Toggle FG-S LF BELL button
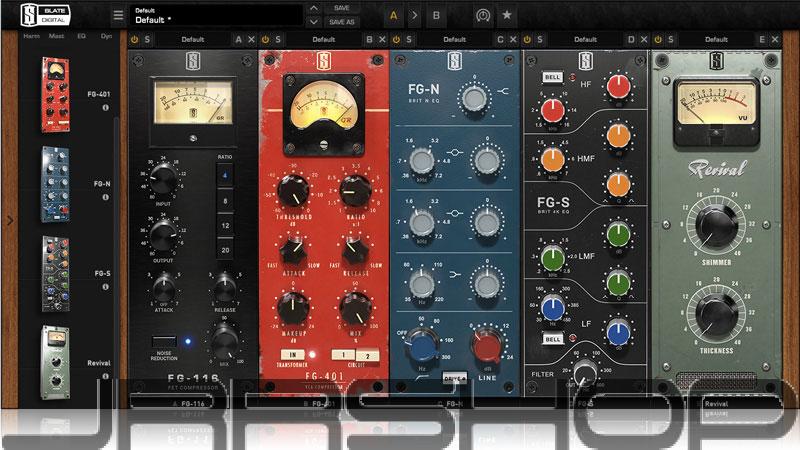 pos(553,339)
